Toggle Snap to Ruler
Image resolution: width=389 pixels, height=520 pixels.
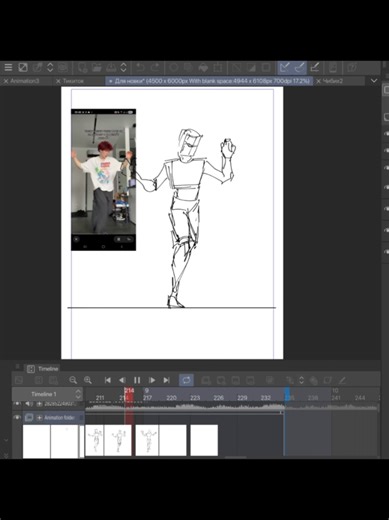click(x=284, y=68)
